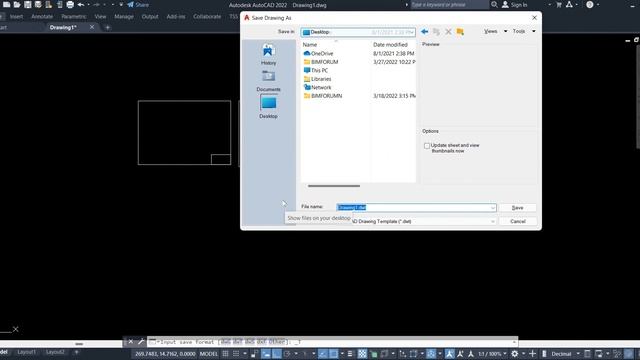Click the New drawing icon in Quick Access toolbar
Viewport: 640px width, 360px height.
click(7, 4)
